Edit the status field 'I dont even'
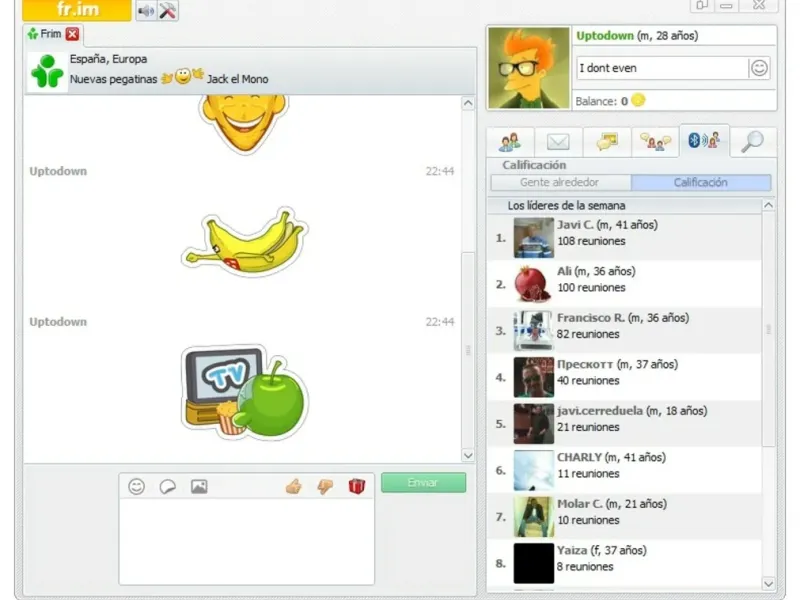This screenshot has width=800, height=600. tap(662, 68)
